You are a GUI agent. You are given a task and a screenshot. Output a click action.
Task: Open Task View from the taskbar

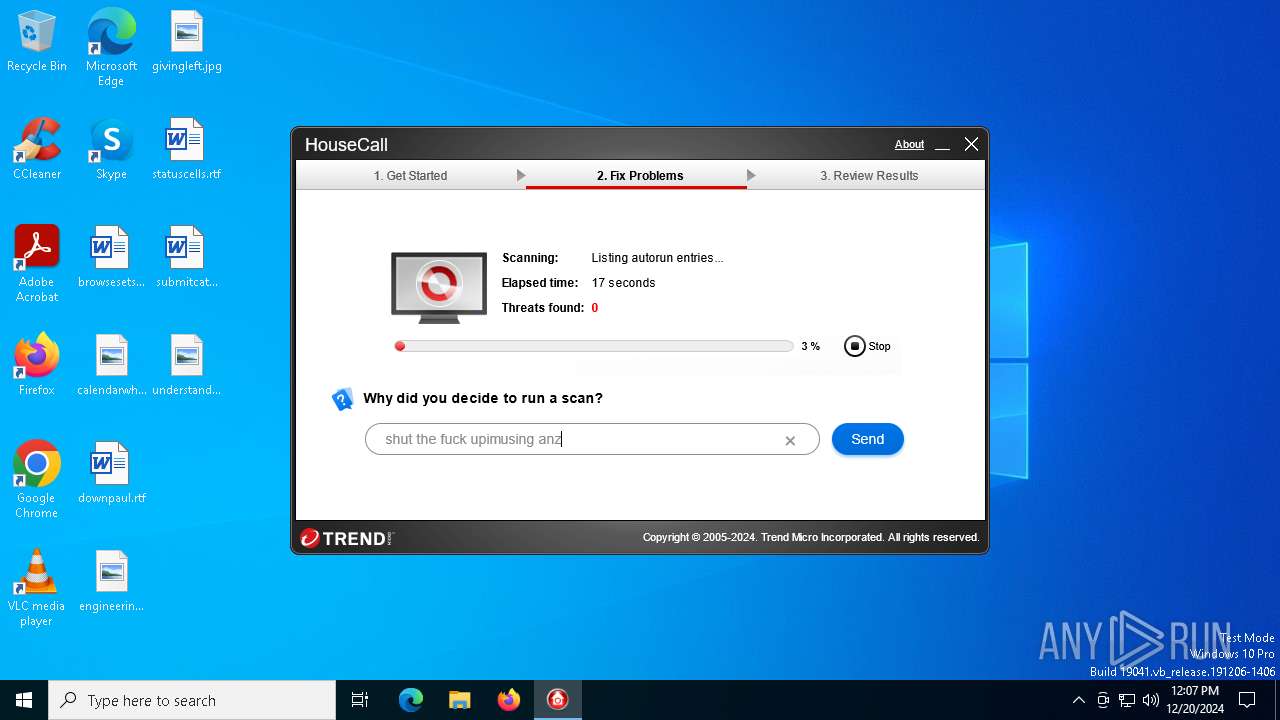pos(360,700)
